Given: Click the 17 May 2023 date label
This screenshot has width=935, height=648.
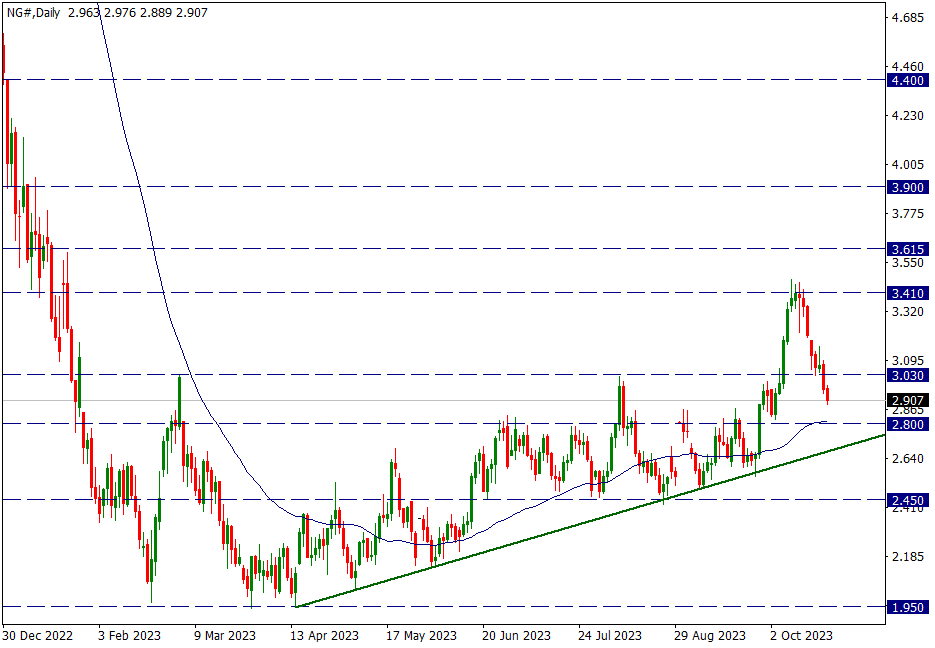Looking at the screenshot, I should tap(421, 635).
